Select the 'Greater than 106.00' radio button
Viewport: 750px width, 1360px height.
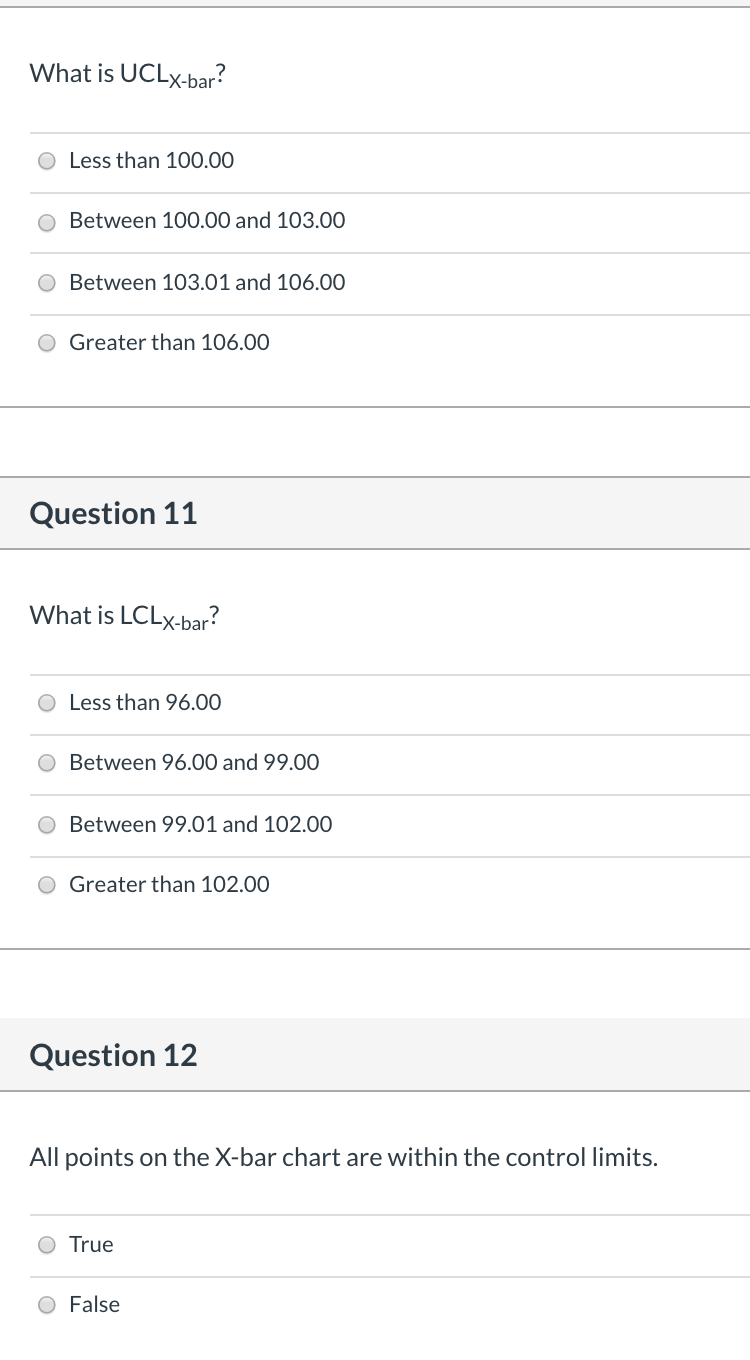click(46, 343)
